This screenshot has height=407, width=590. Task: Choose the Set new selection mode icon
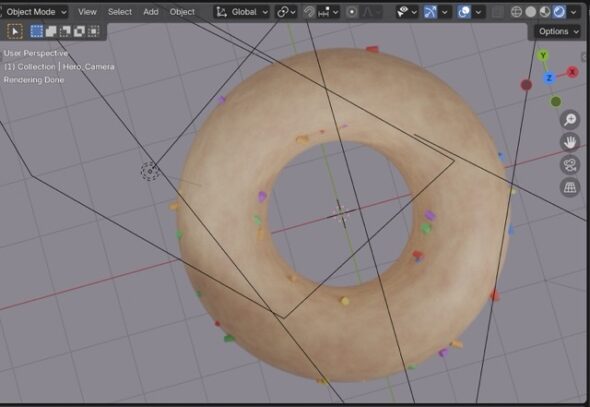(x=36, y=32)
